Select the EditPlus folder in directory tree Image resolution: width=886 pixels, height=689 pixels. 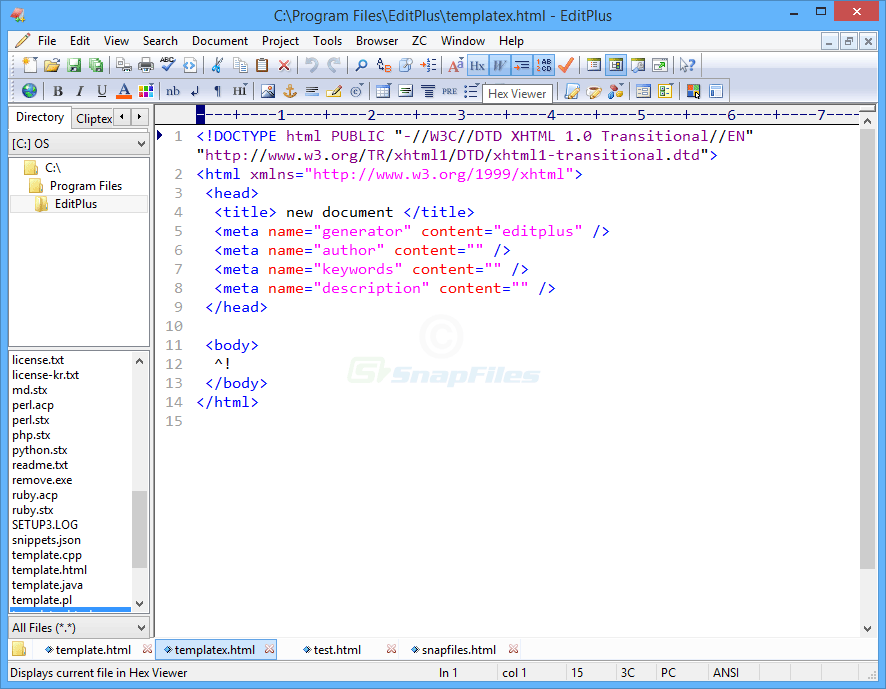point(76,204)
